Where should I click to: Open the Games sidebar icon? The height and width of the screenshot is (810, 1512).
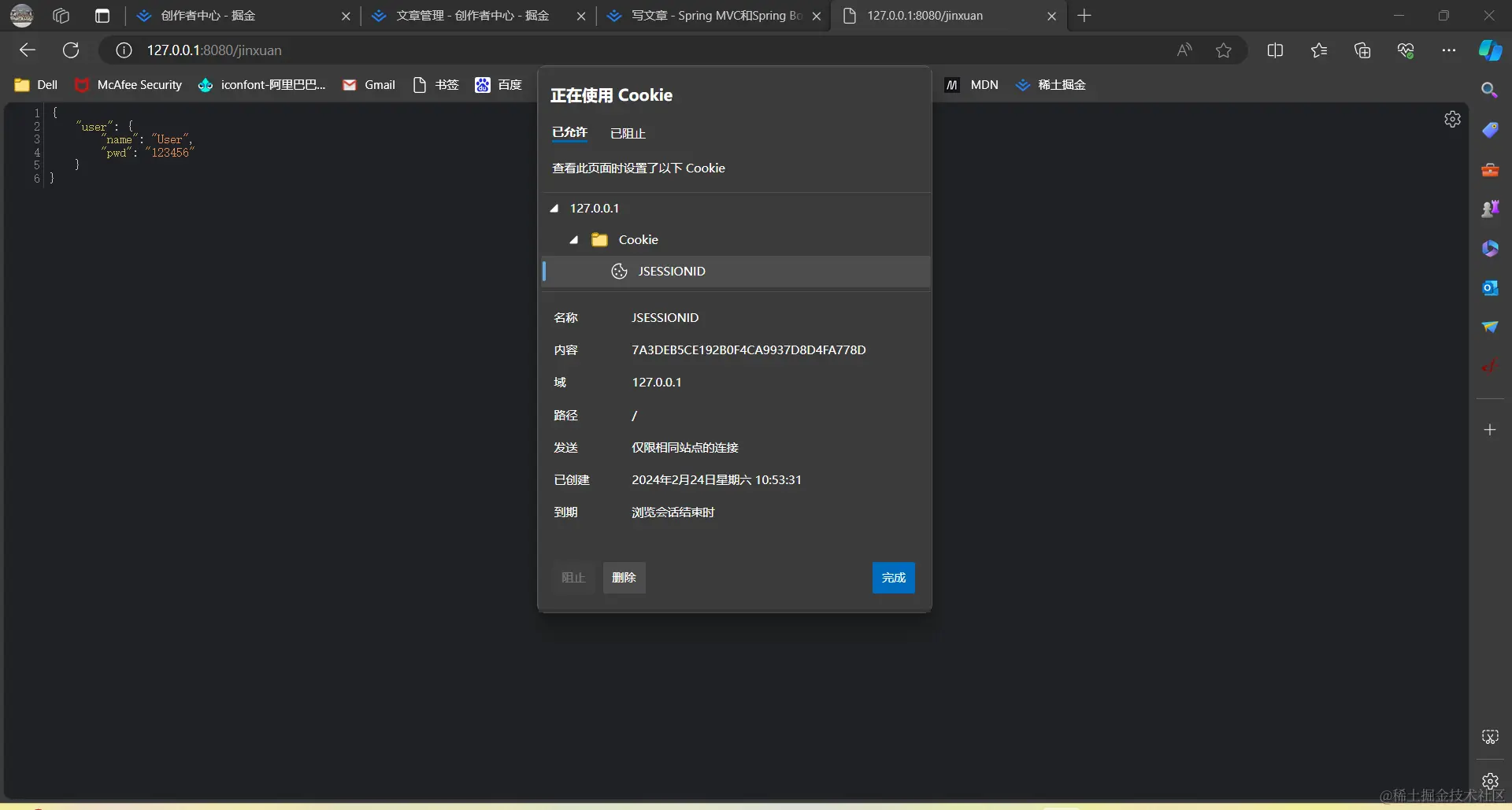point(1490,209)
